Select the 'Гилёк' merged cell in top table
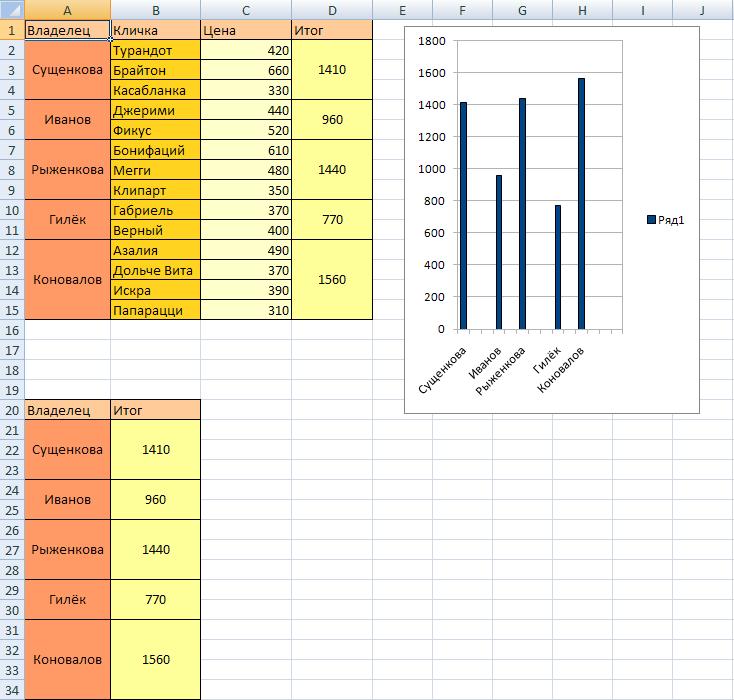 tap(67, 220)
